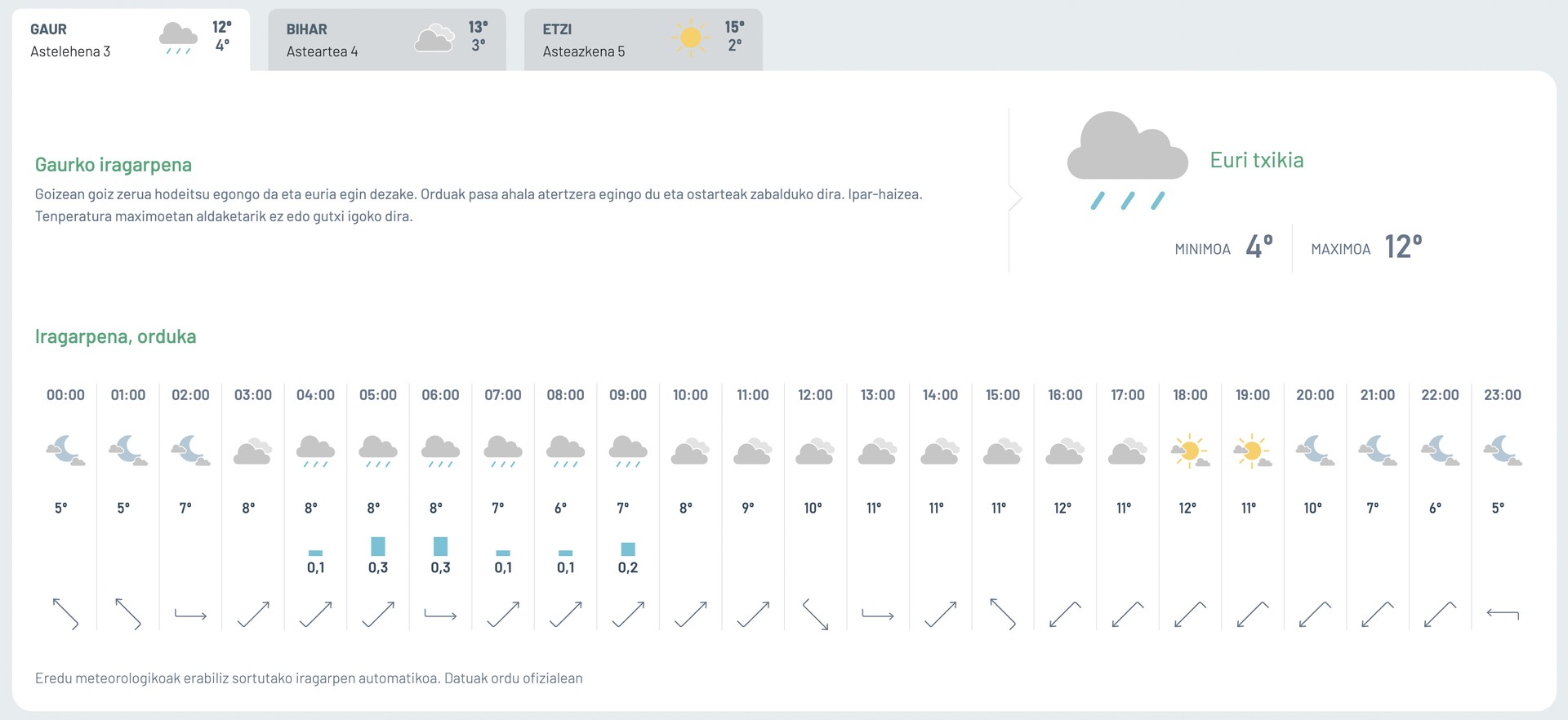Image resolution: width=1568 pixels, height=720 pixels.
Task: Click the wind arrow under 02:00
Action: coord(190,615)
